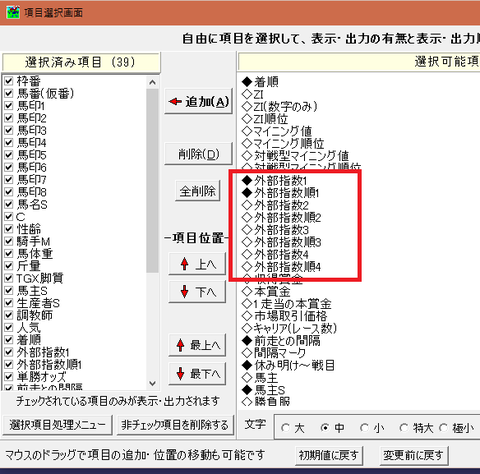The image size is (480, 474).
Task: Toggle the 馬体重 checkbox
Action: [x=9, y=254]
